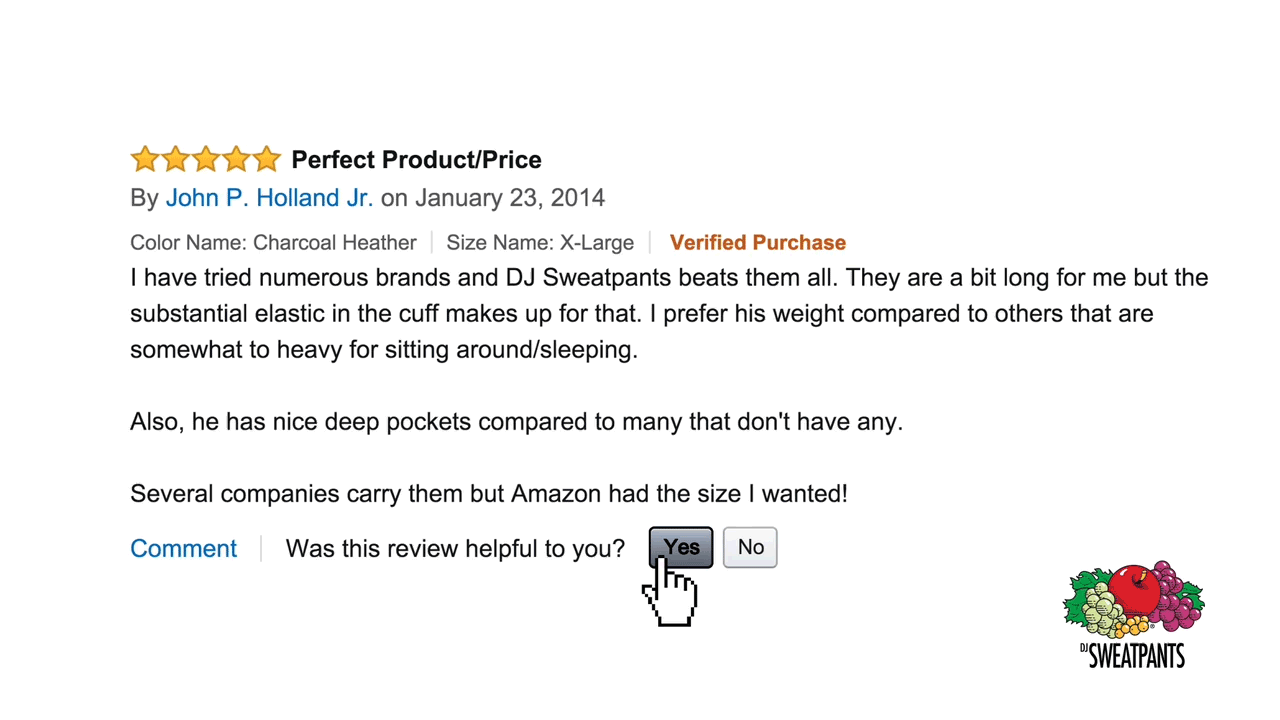This screenshot has height=720, width=1280.
Task: Click the third gold rating star
Action: pos(206,159)
